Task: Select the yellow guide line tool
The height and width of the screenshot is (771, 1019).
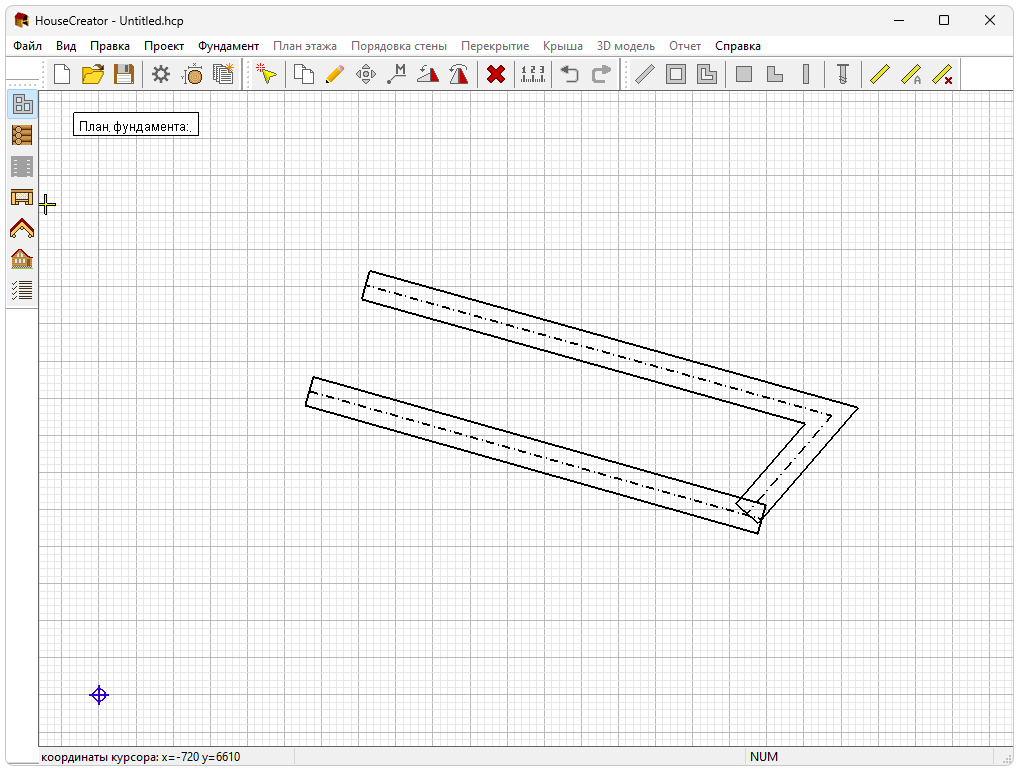Action: pyautogui.click(x=879, y=74)
